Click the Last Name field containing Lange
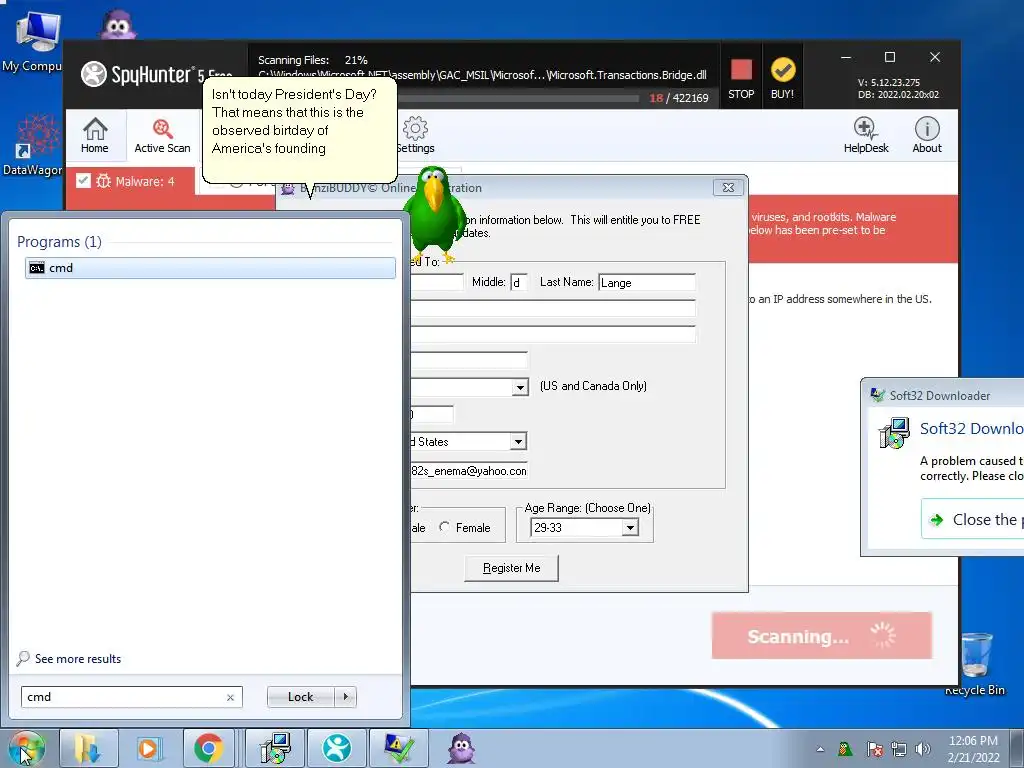1024x768 pixels. 647,282
